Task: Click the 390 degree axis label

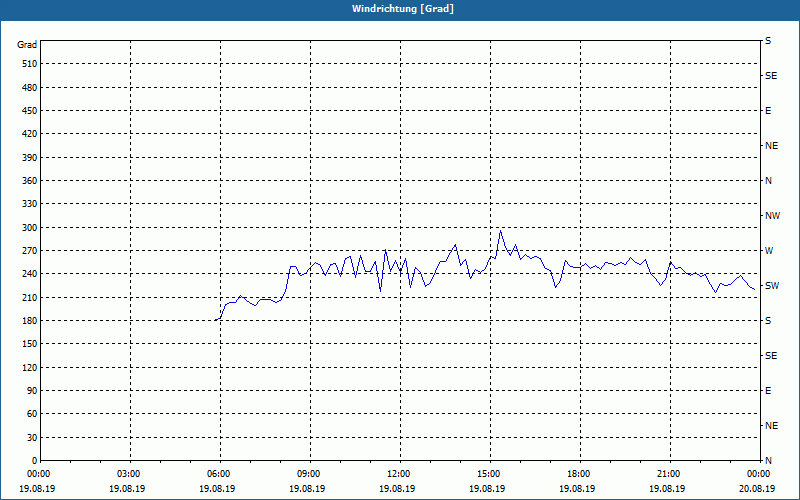Action: (x=30, y=158)
